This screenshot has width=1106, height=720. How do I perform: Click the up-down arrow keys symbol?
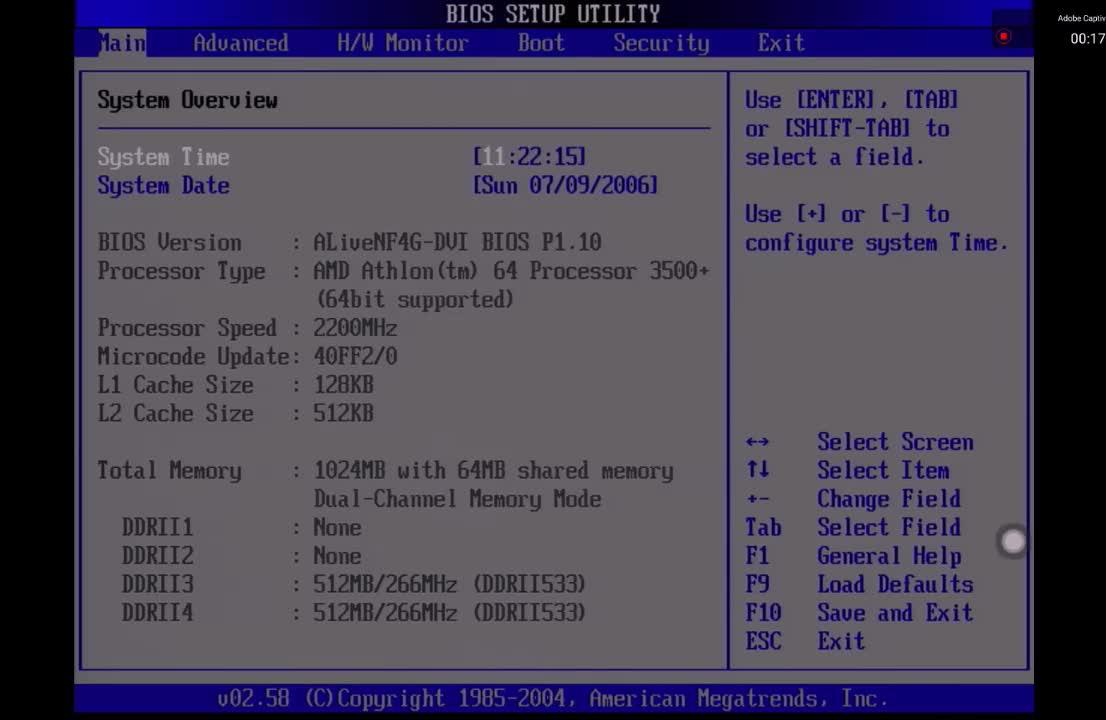[757, 470]
